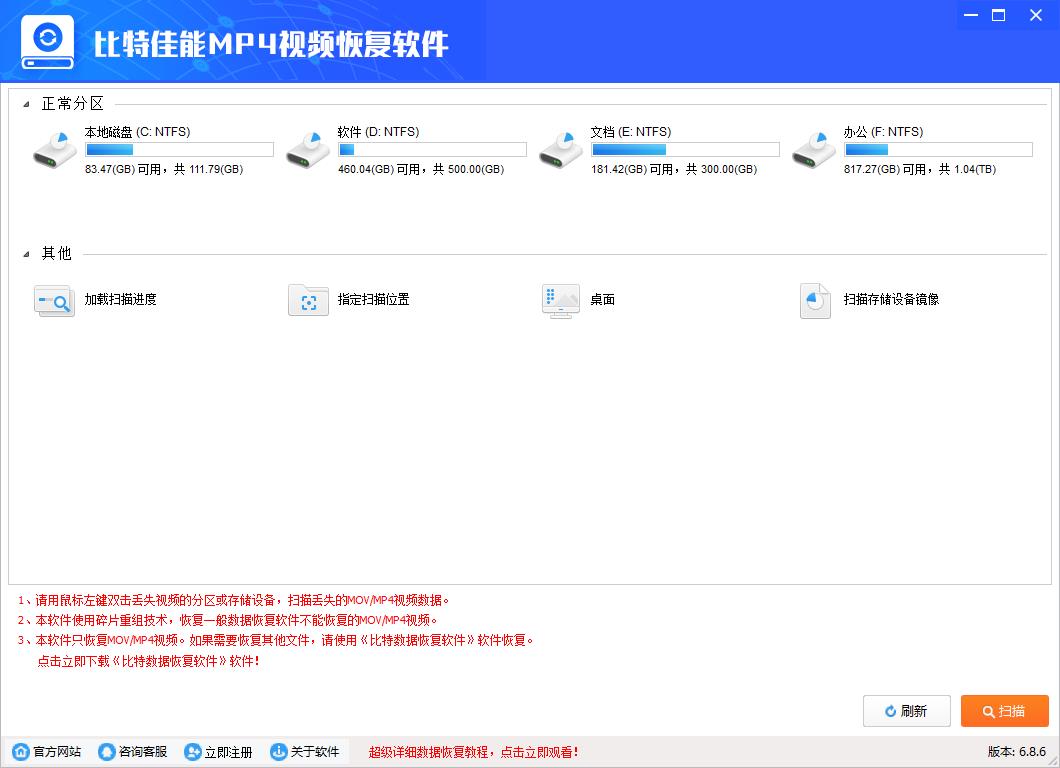1060x768 pixels.
Task: Select the 文档 (E:) drive
Action: click(655, 148)
